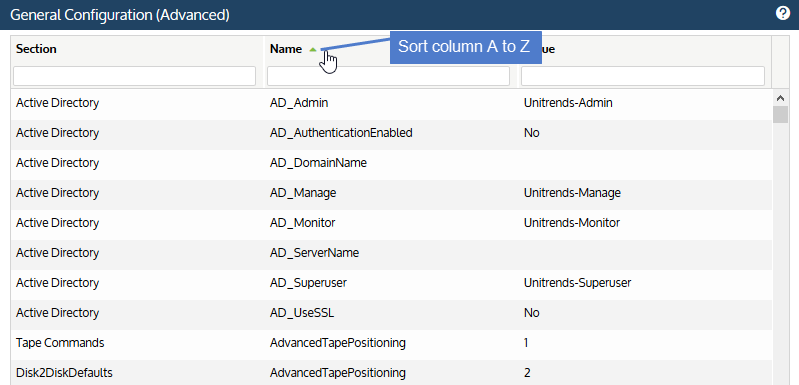
Task: Select AdvancedTapePositioning in the Disk2DiskDefaults row
Action: pyautogui.click(x=338, y=373)
